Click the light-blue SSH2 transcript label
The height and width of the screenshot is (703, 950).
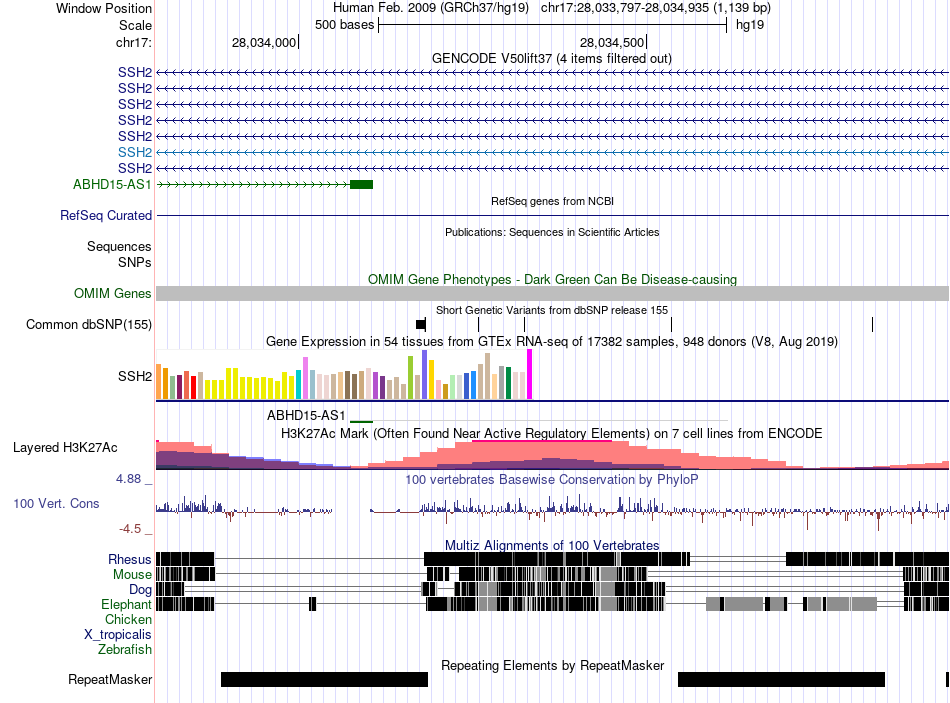135,152
